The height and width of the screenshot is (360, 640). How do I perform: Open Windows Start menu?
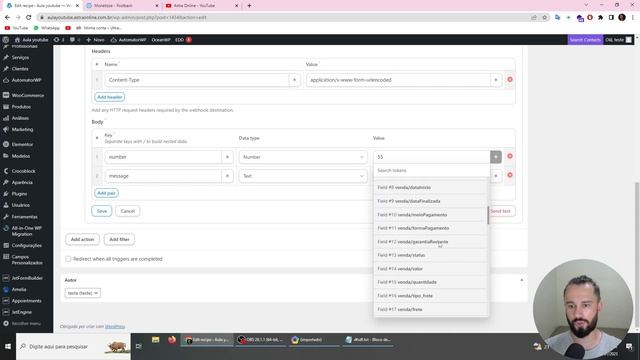coord(8,347)
